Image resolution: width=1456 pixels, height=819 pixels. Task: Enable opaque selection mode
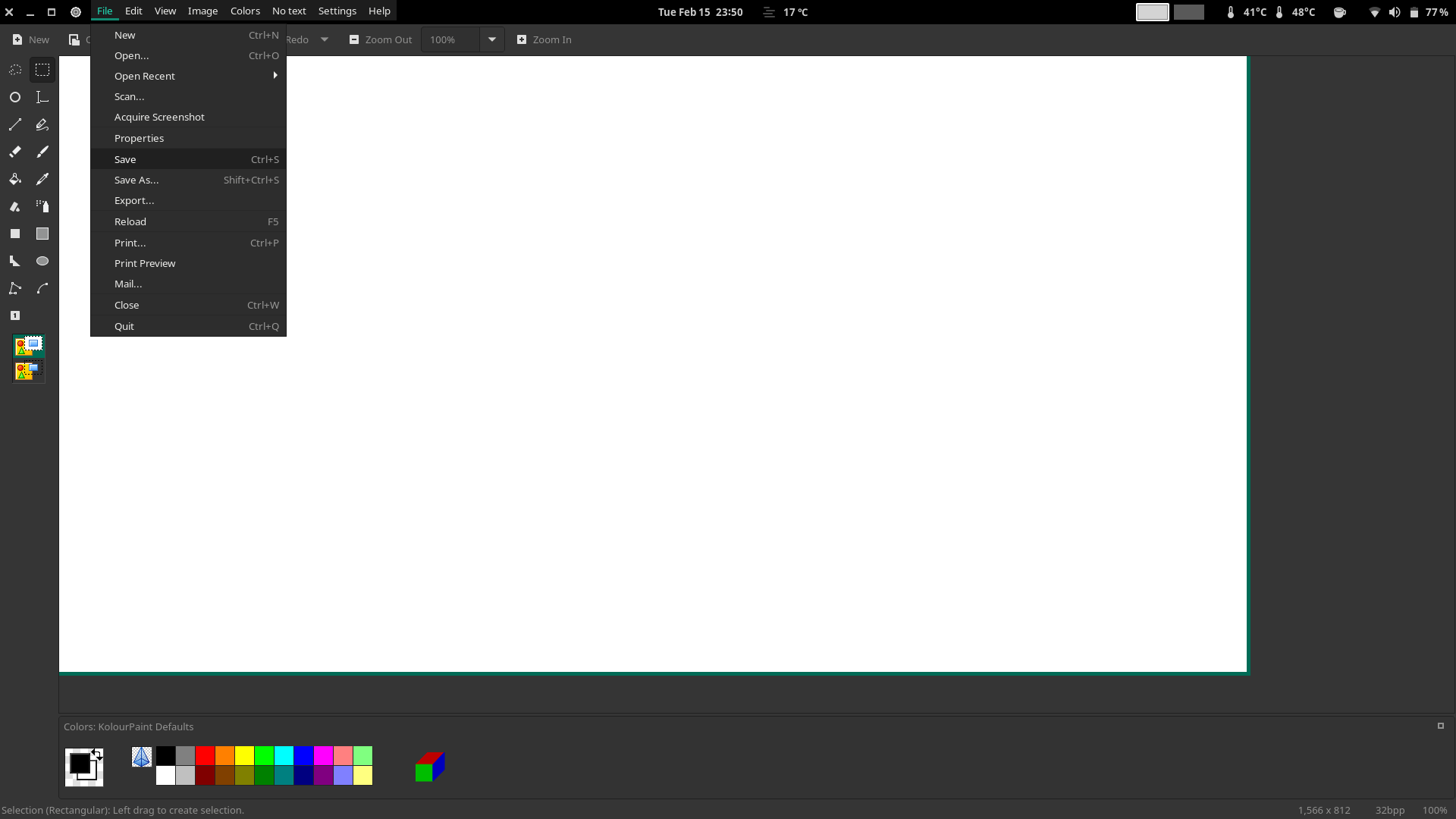(x=29, y=347)
